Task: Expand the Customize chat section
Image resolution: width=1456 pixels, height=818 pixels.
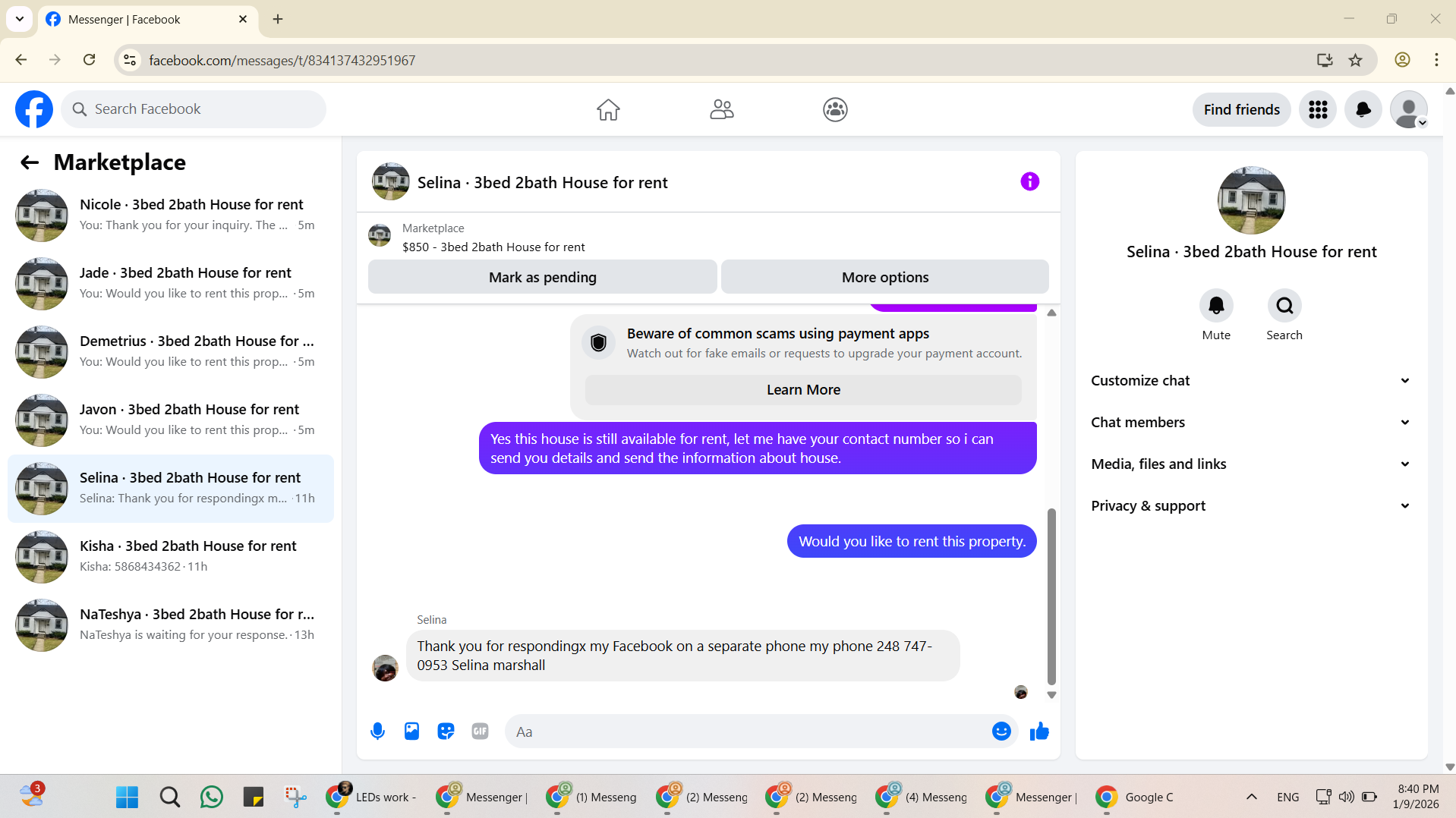Action: point(1251,381)
